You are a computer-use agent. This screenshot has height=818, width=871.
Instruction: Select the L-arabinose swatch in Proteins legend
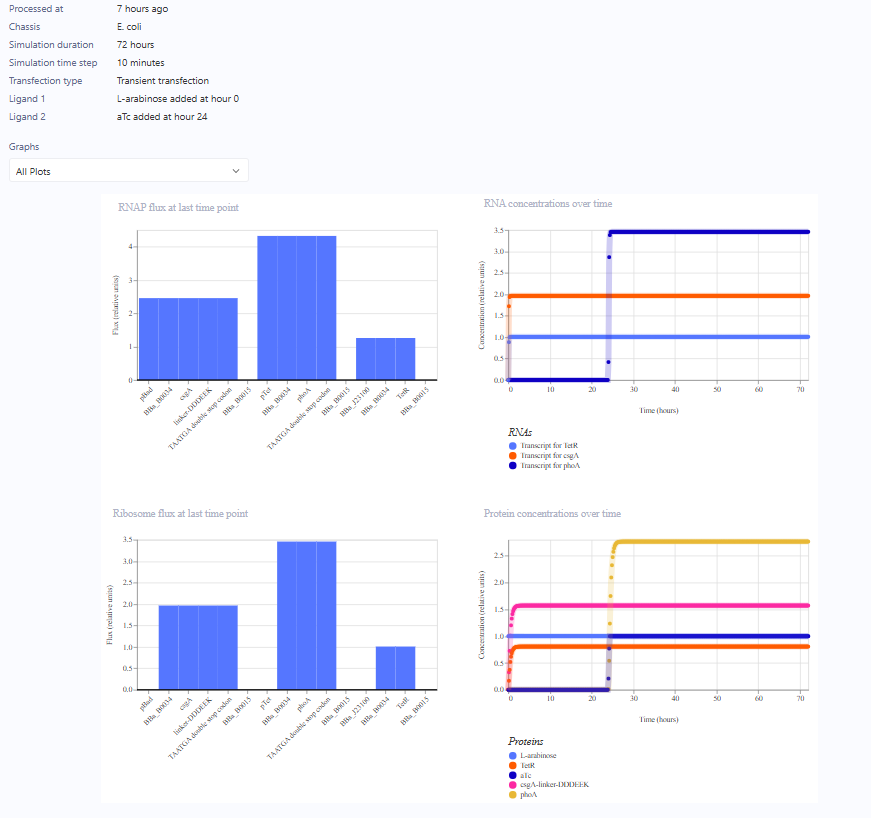(x=513, y=756)
